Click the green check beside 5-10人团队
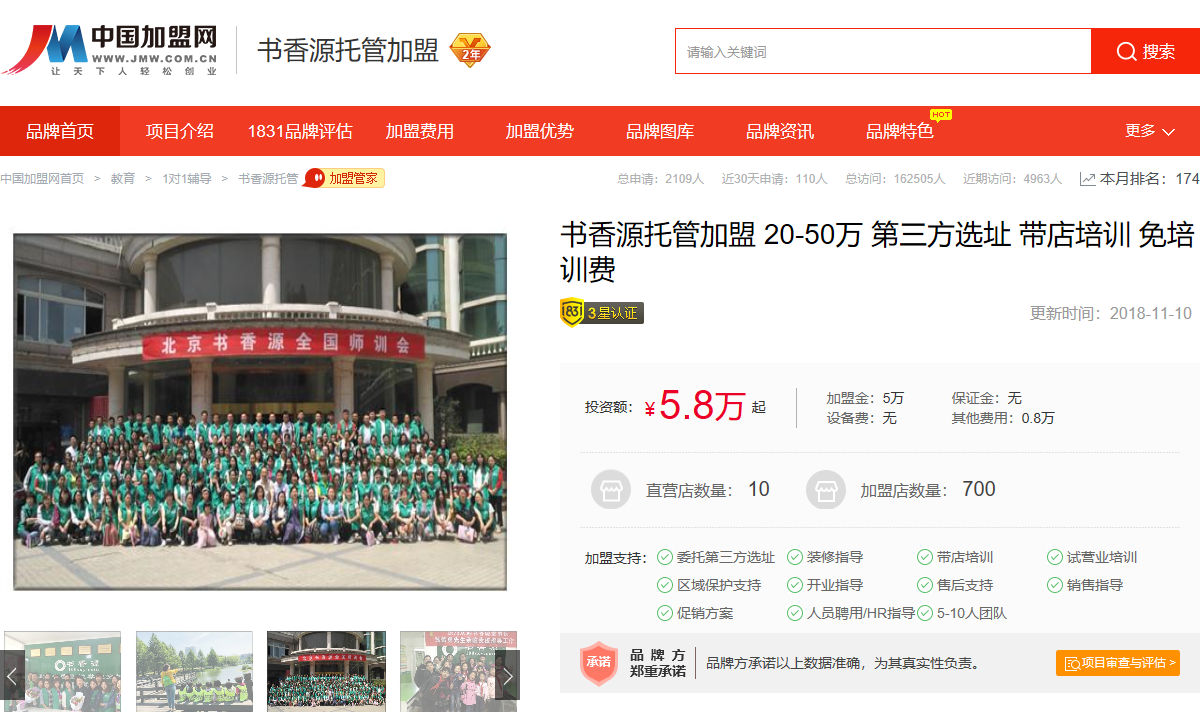The width and height of the screenshot is (1200, 712). (x=925, y=613)
